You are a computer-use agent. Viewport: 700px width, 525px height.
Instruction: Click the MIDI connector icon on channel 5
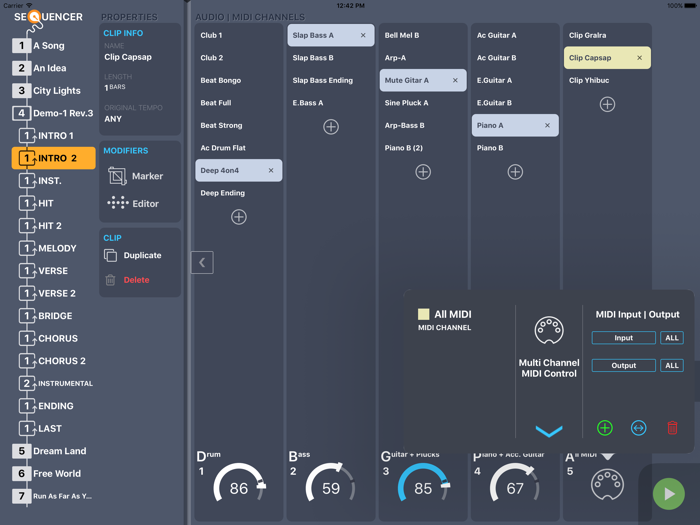coord(607,485)
